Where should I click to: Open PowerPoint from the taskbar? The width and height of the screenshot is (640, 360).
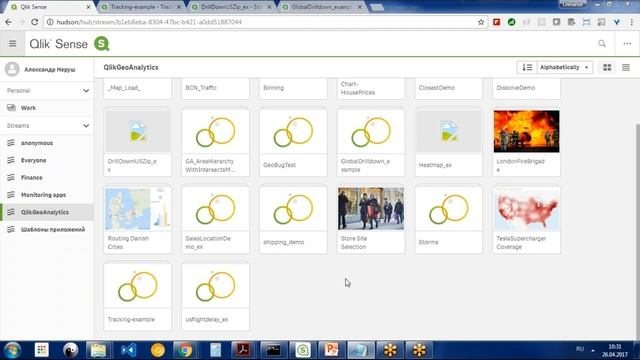pyautogui.click(x=331, y=350)
